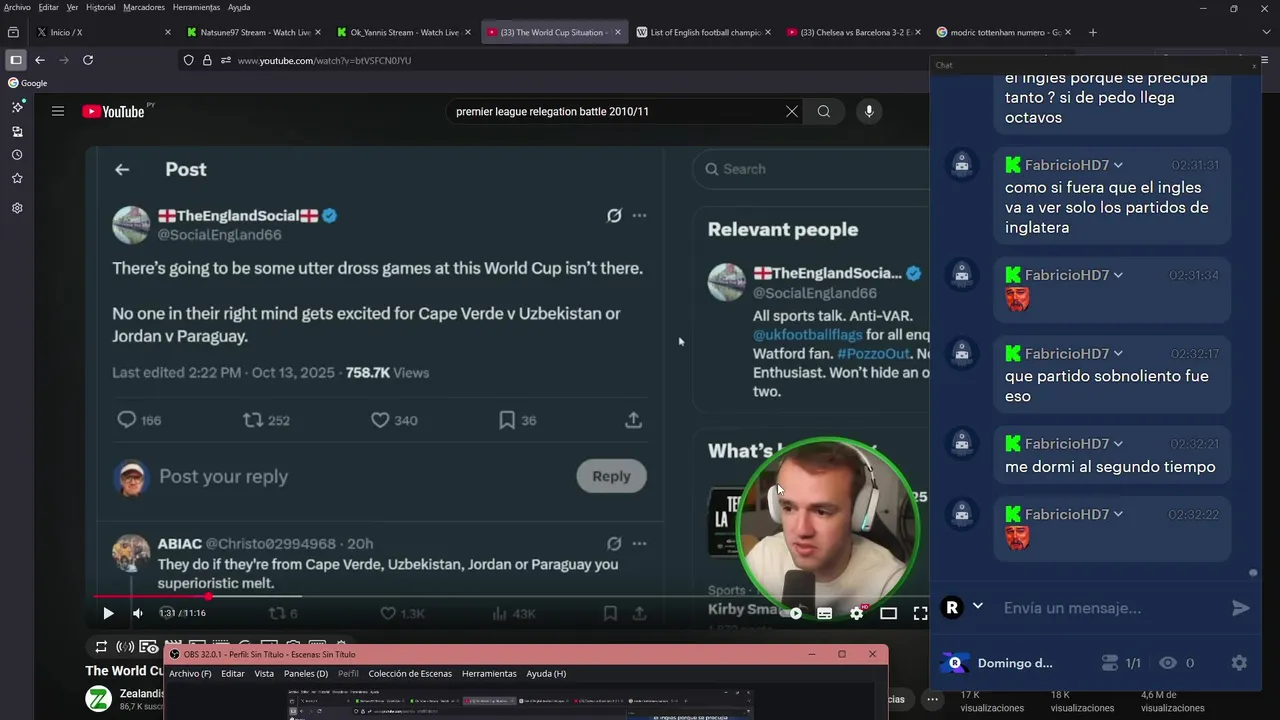Send the chat message with the arrow icon

(x=1241, y=608)
